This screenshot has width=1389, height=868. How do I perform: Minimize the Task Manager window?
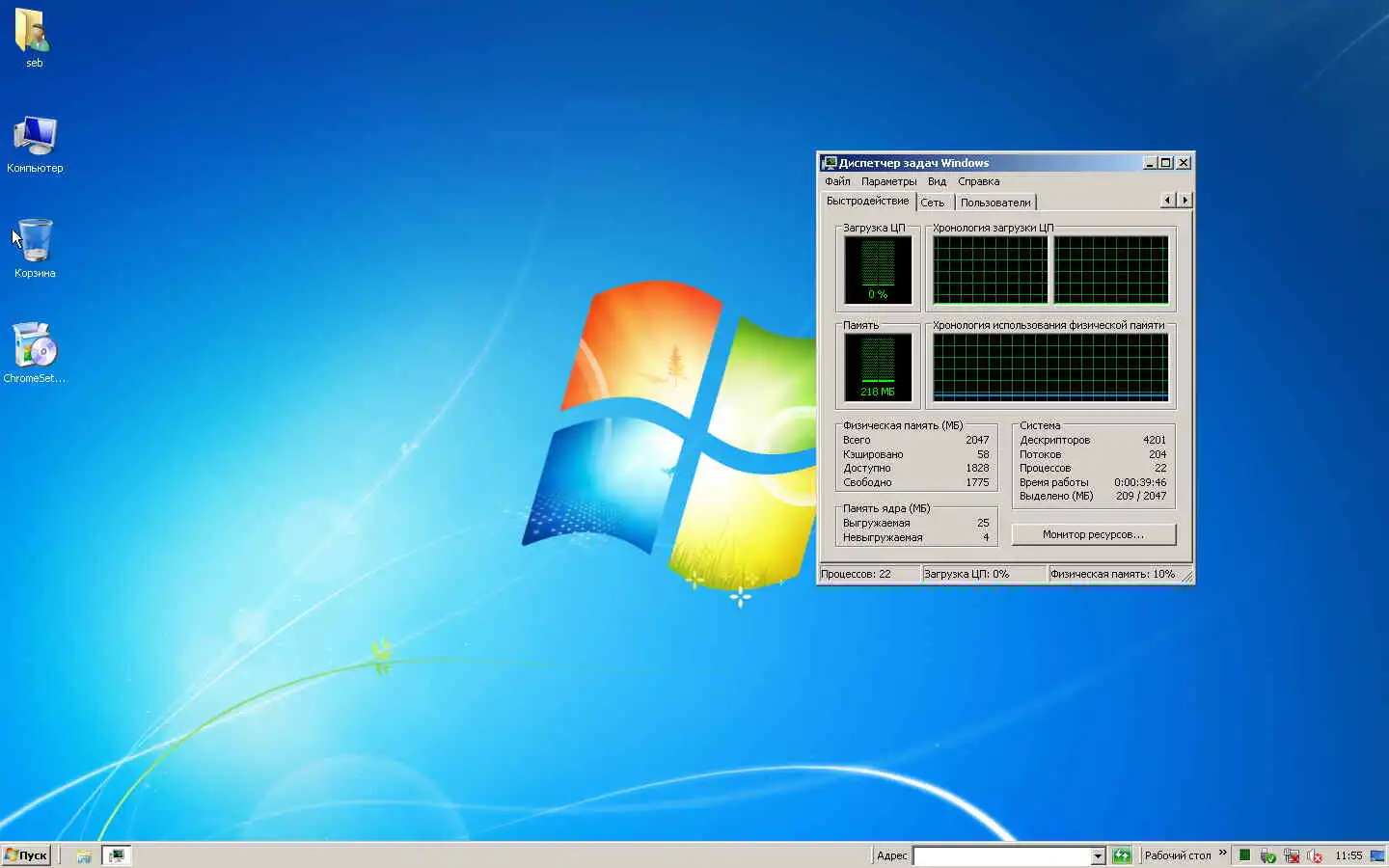click(x=1150, y=163)
